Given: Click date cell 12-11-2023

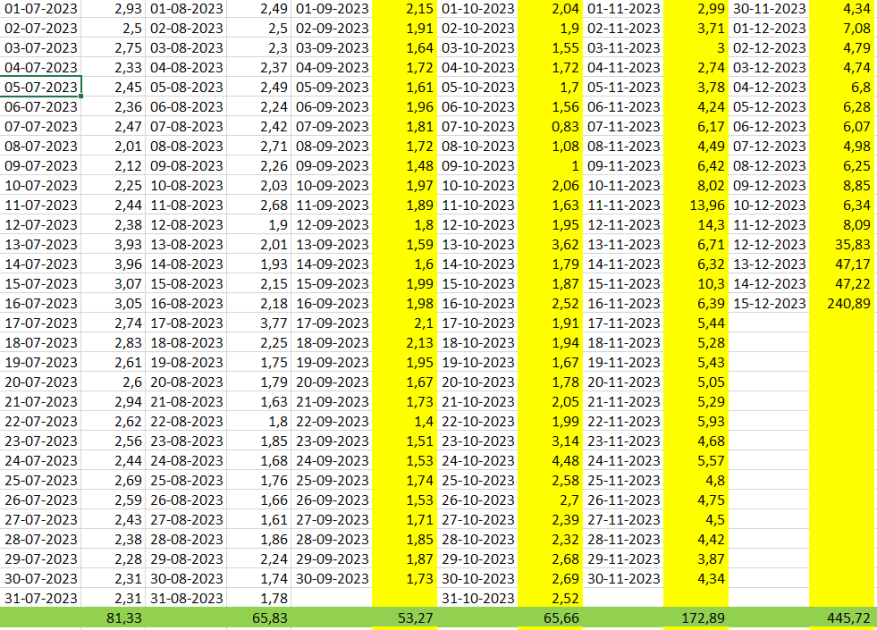Looking at the screenshot, I should coord(624,225).
